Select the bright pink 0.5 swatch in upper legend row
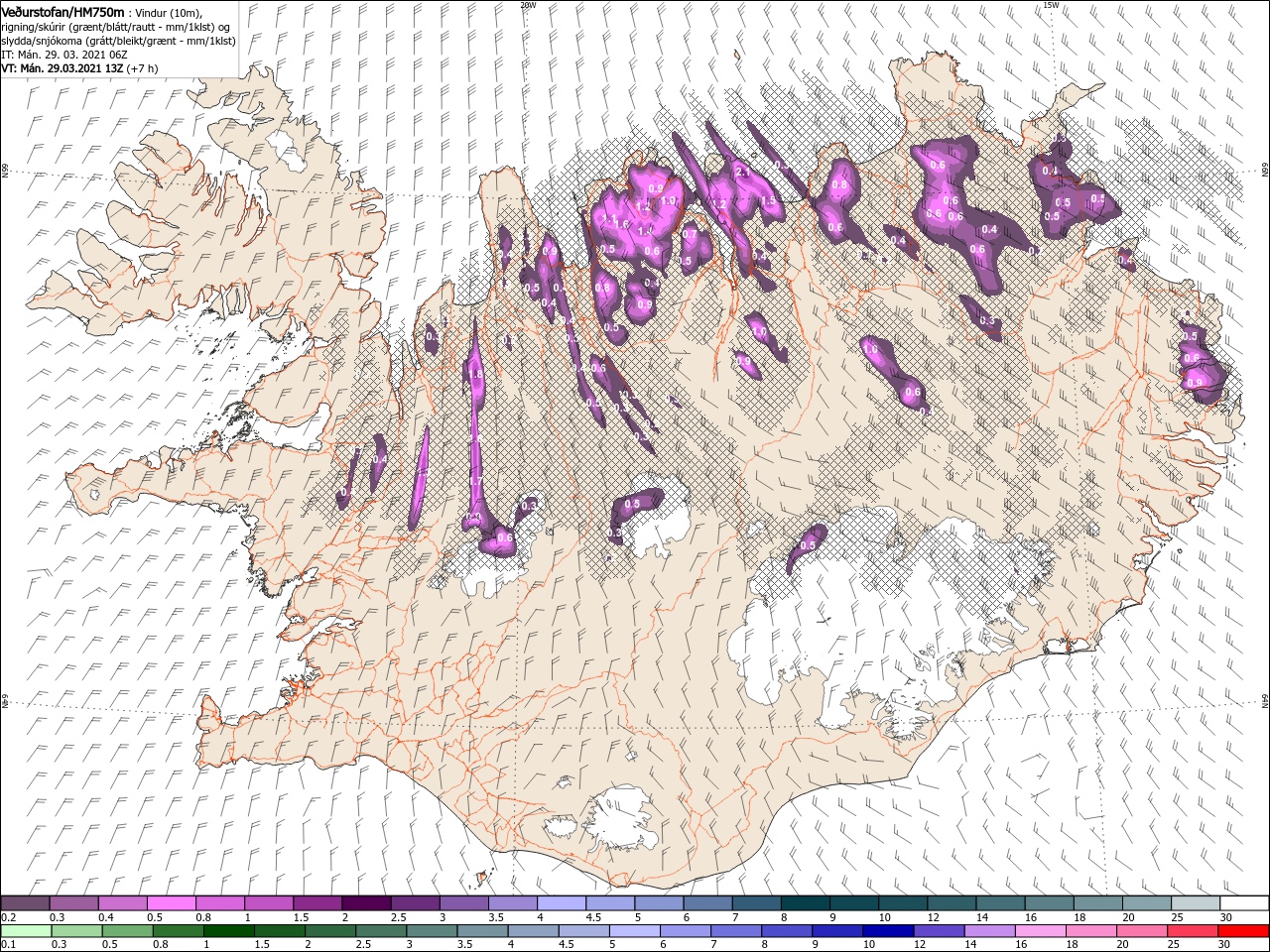 point(171,903)
